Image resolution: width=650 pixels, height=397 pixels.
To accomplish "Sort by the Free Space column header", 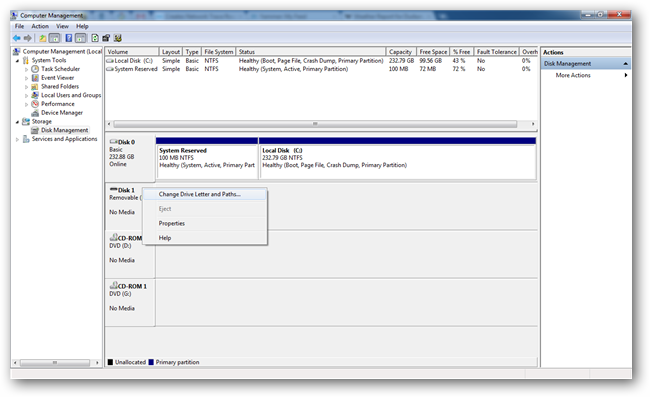I will 433,52.
